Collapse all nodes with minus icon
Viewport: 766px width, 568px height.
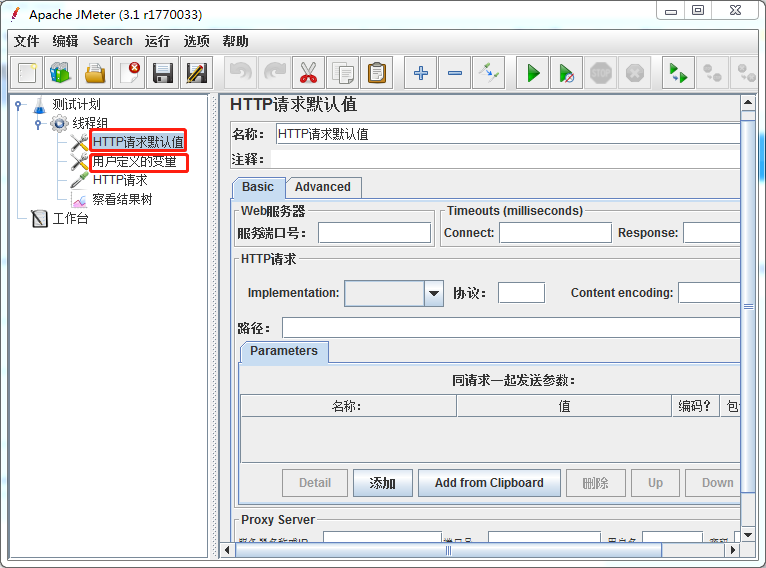[455, 73]
